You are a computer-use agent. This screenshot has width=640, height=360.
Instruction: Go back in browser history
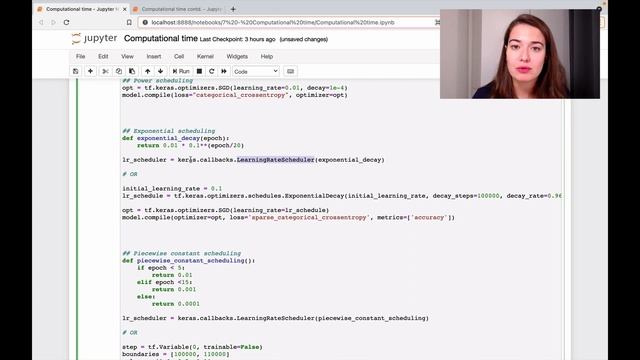41,22
